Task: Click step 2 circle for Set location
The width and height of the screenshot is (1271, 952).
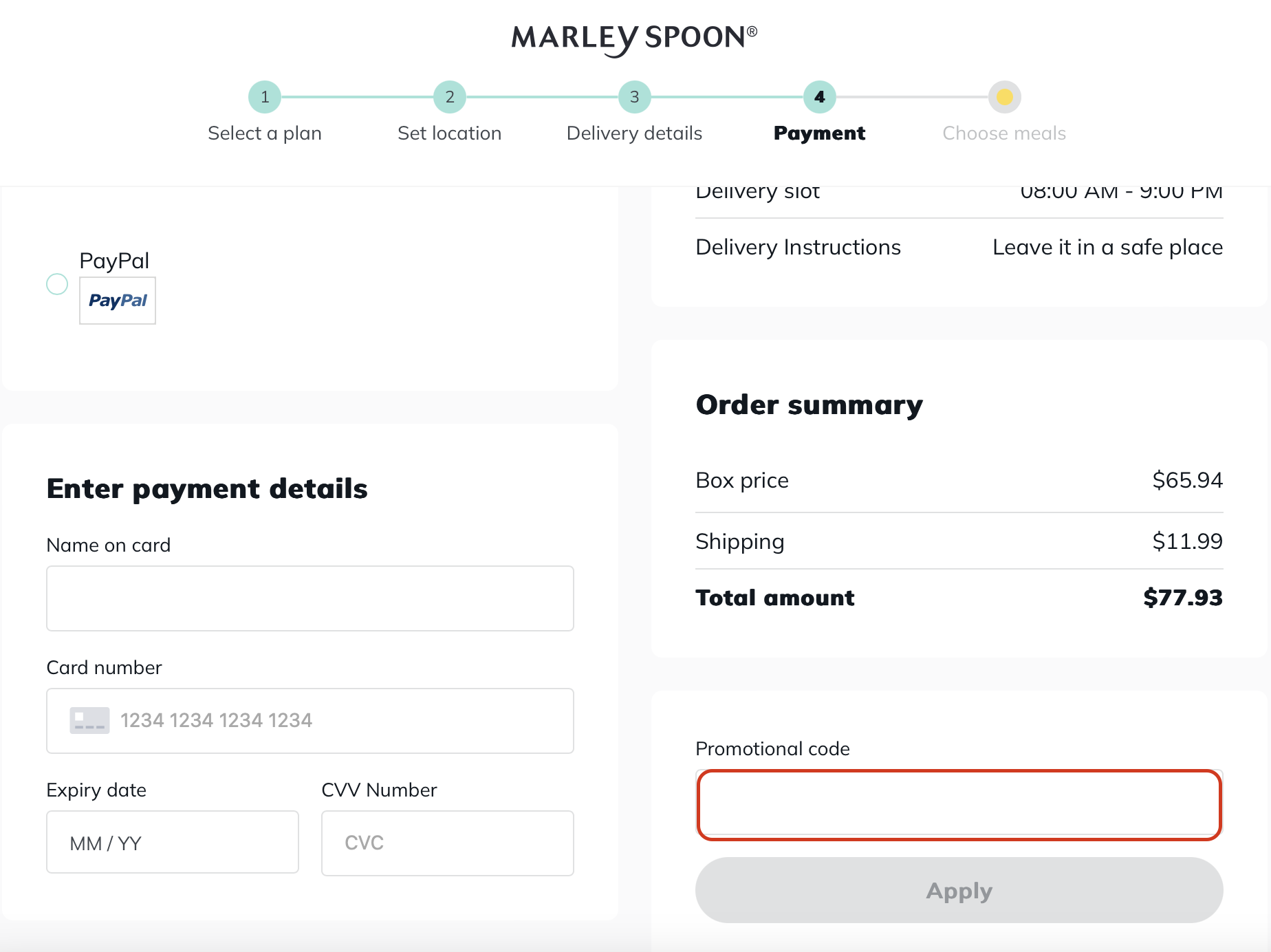Action: (x=449, y=97)
